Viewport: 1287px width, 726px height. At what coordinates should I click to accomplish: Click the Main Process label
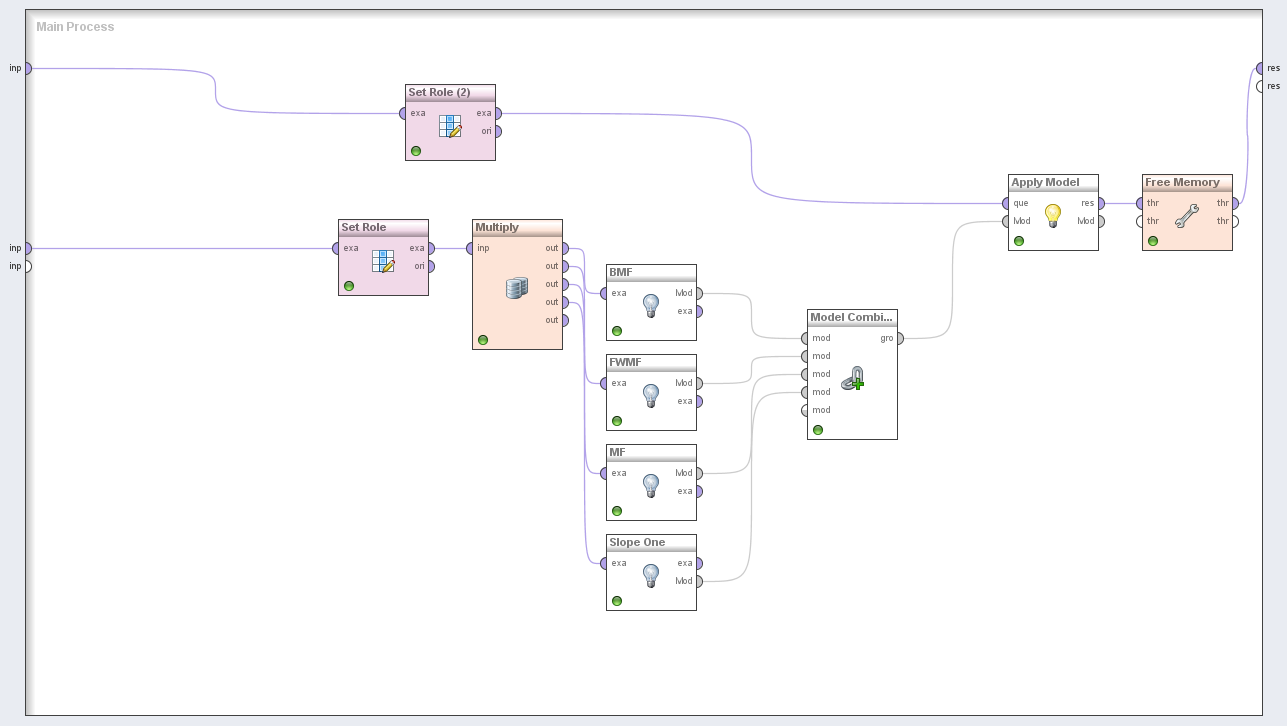click(75, 27)
